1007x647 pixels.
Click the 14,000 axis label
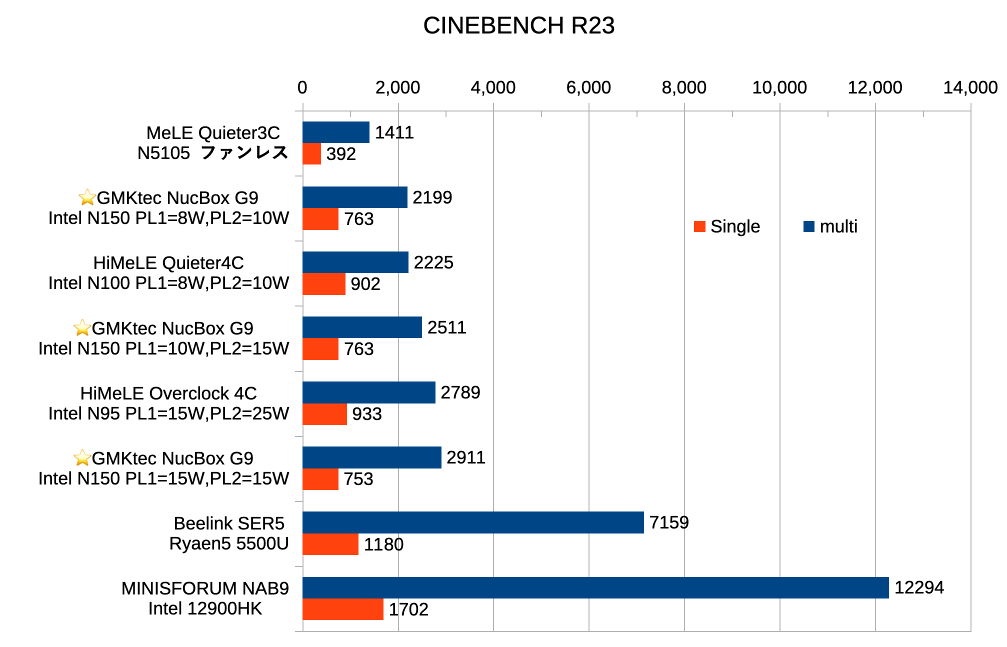970,87
